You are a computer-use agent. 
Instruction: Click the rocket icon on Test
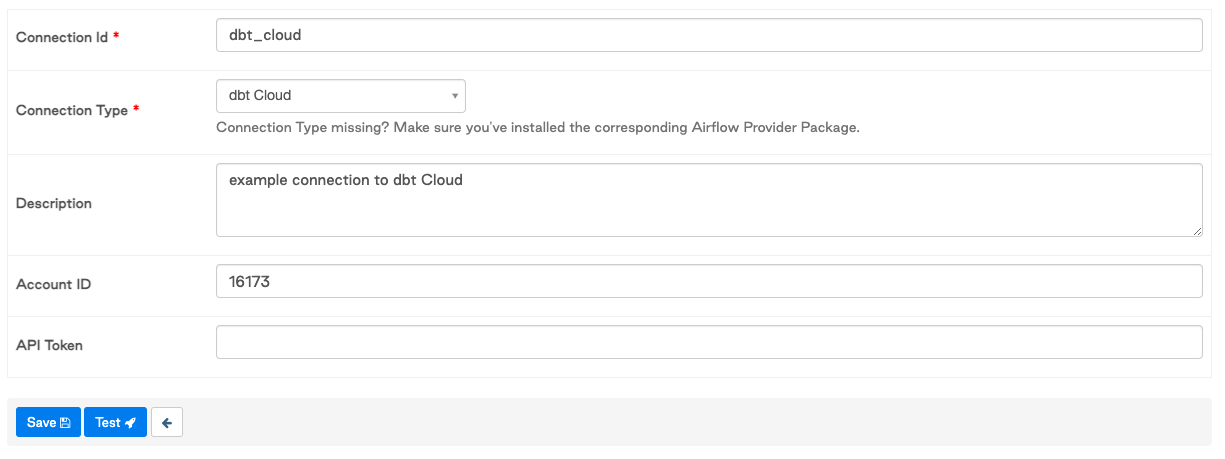tap(130, 423)
